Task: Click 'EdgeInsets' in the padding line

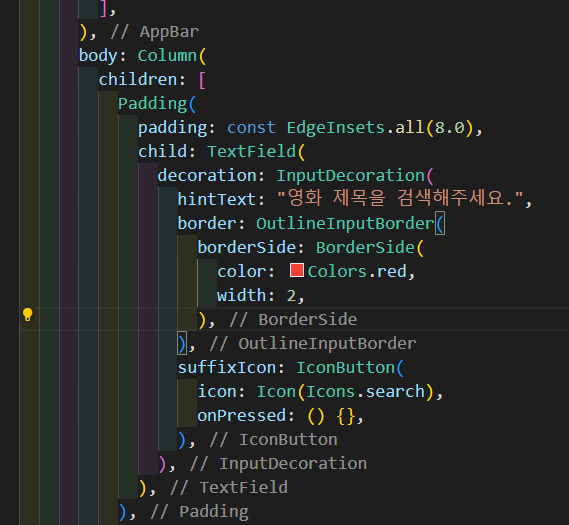Action: (335, 128)
